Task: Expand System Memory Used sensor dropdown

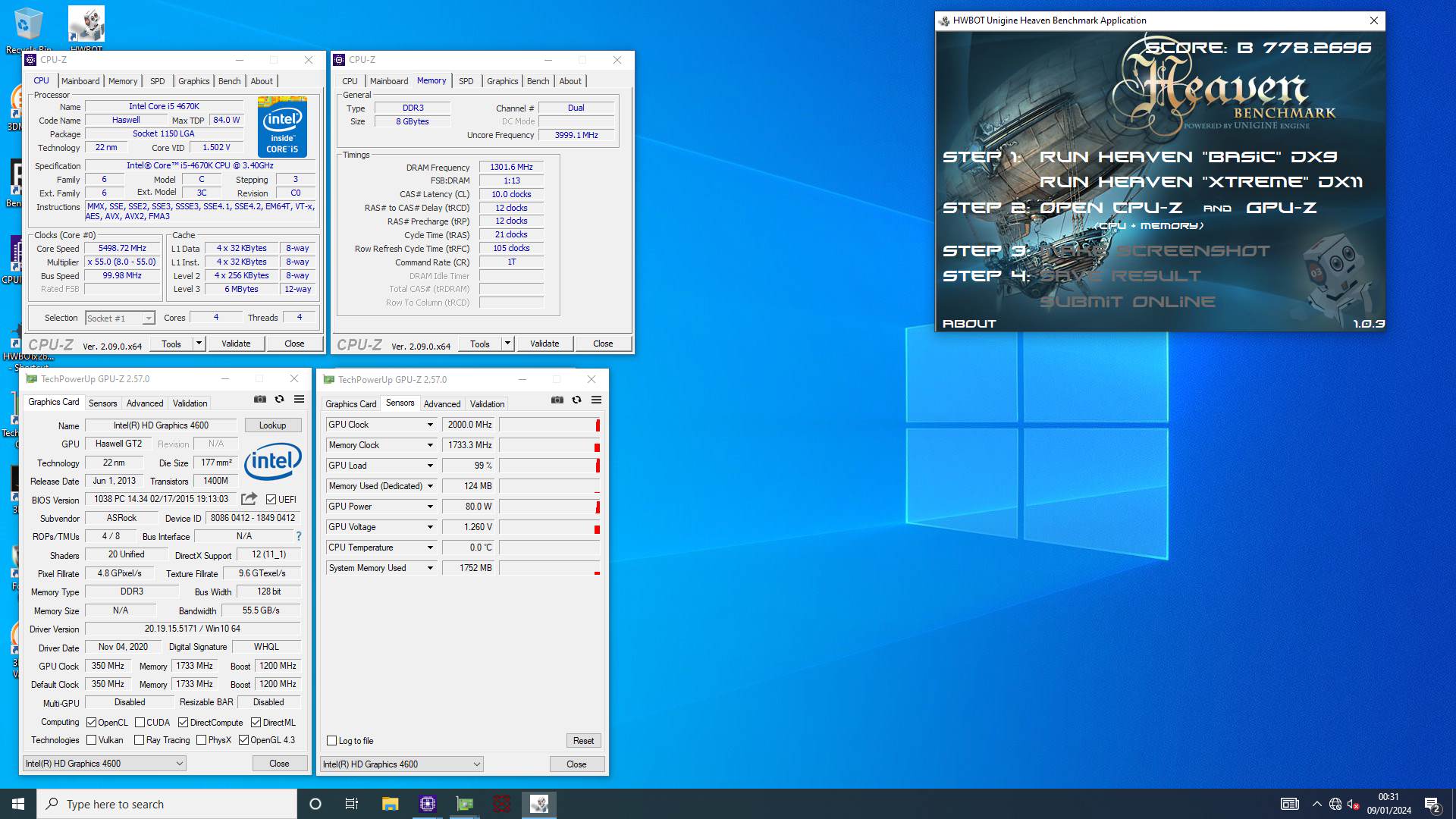Action: 430,568
